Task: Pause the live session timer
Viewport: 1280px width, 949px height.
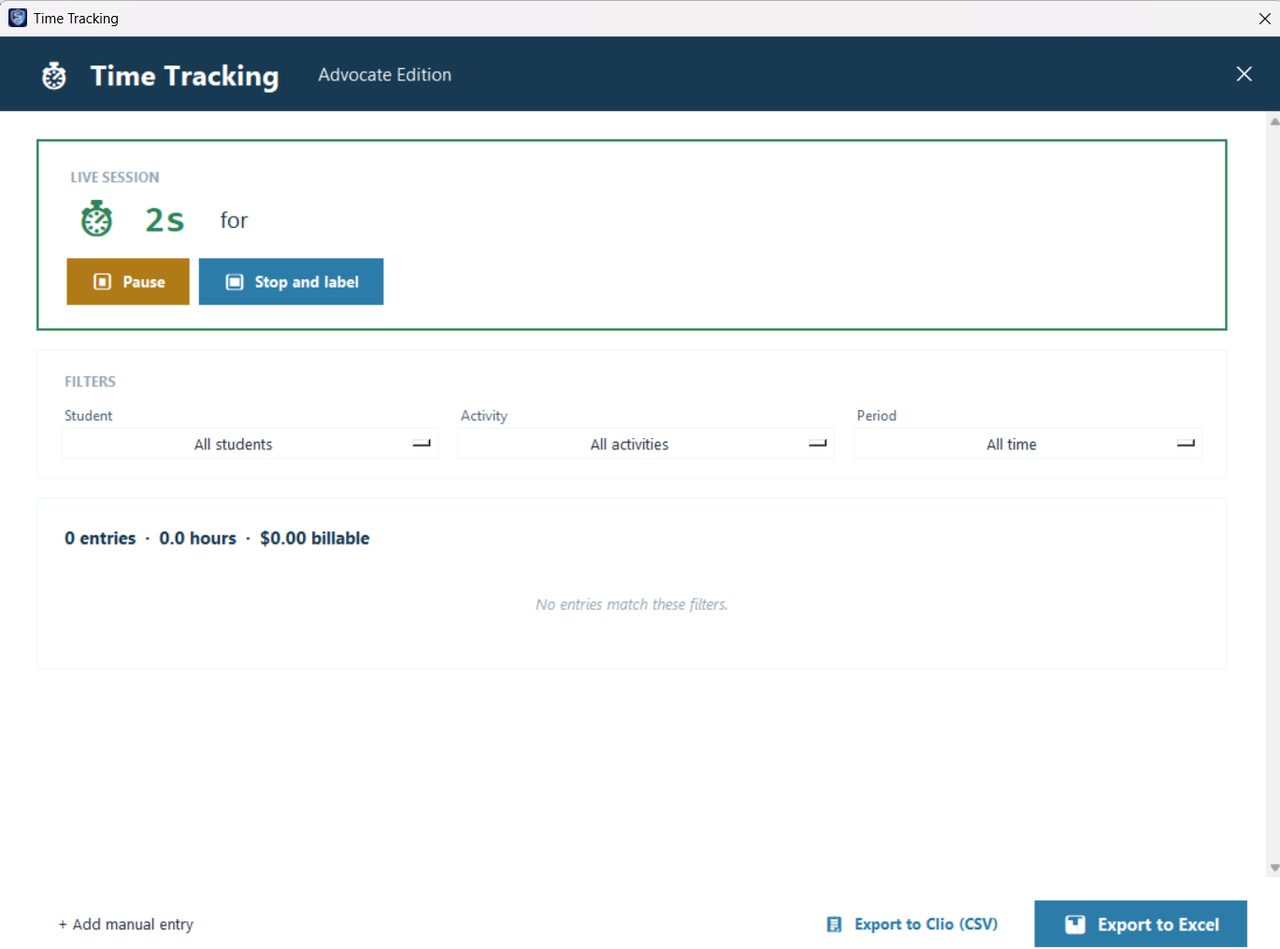Action: coord(128,282)
